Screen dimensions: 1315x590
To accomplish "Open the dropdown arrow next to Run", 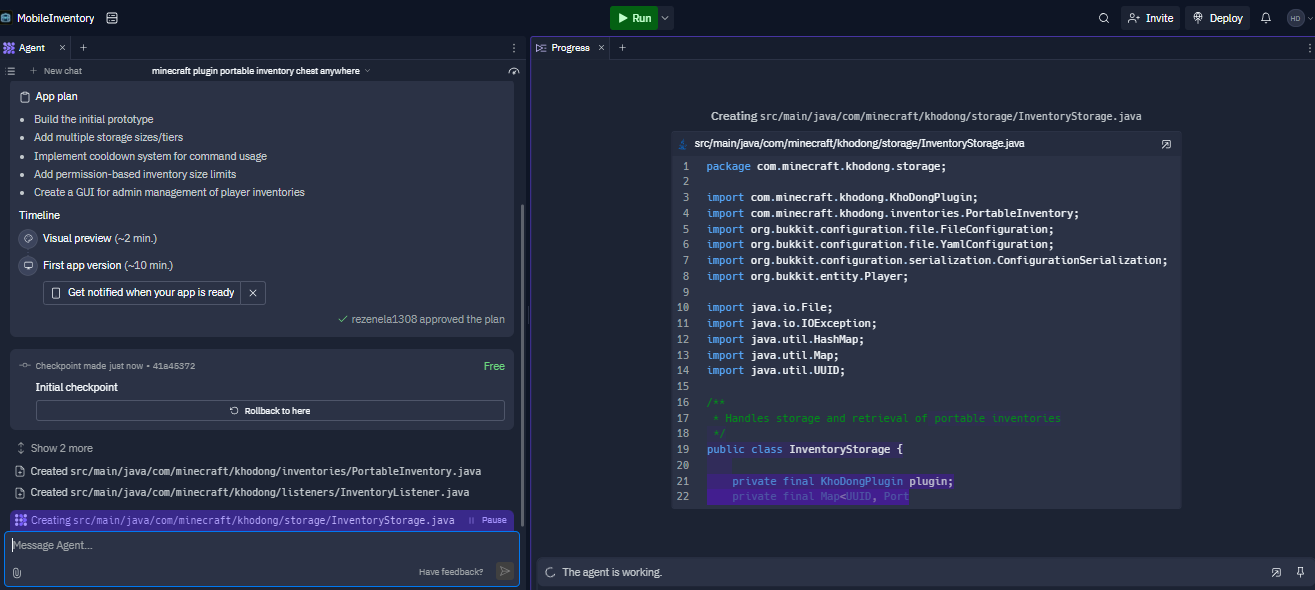I will pyautogui.click(x=666, y=18).
